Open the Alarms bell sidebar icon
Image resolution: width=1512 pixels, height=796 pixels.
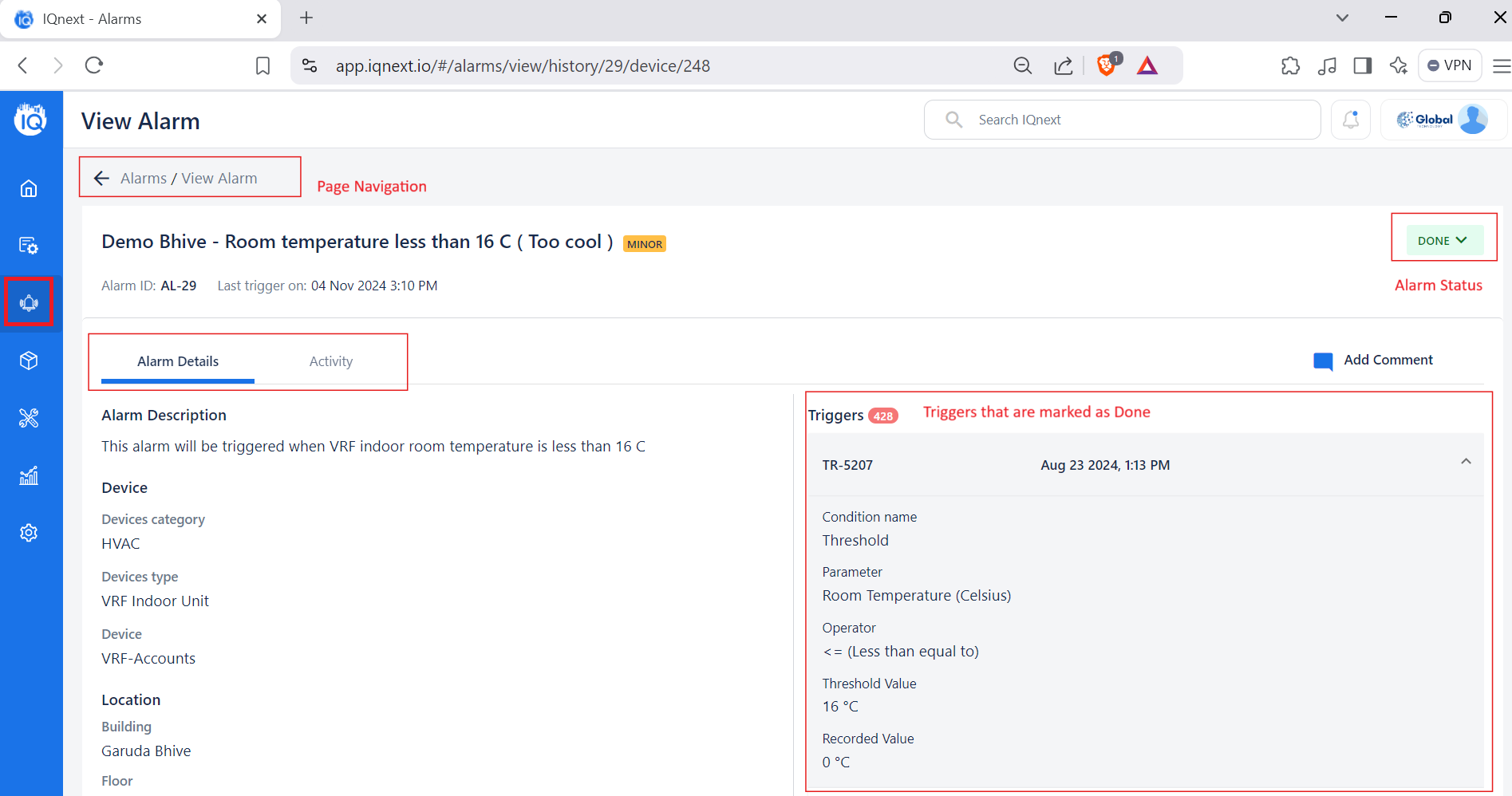tap(29, 303)
